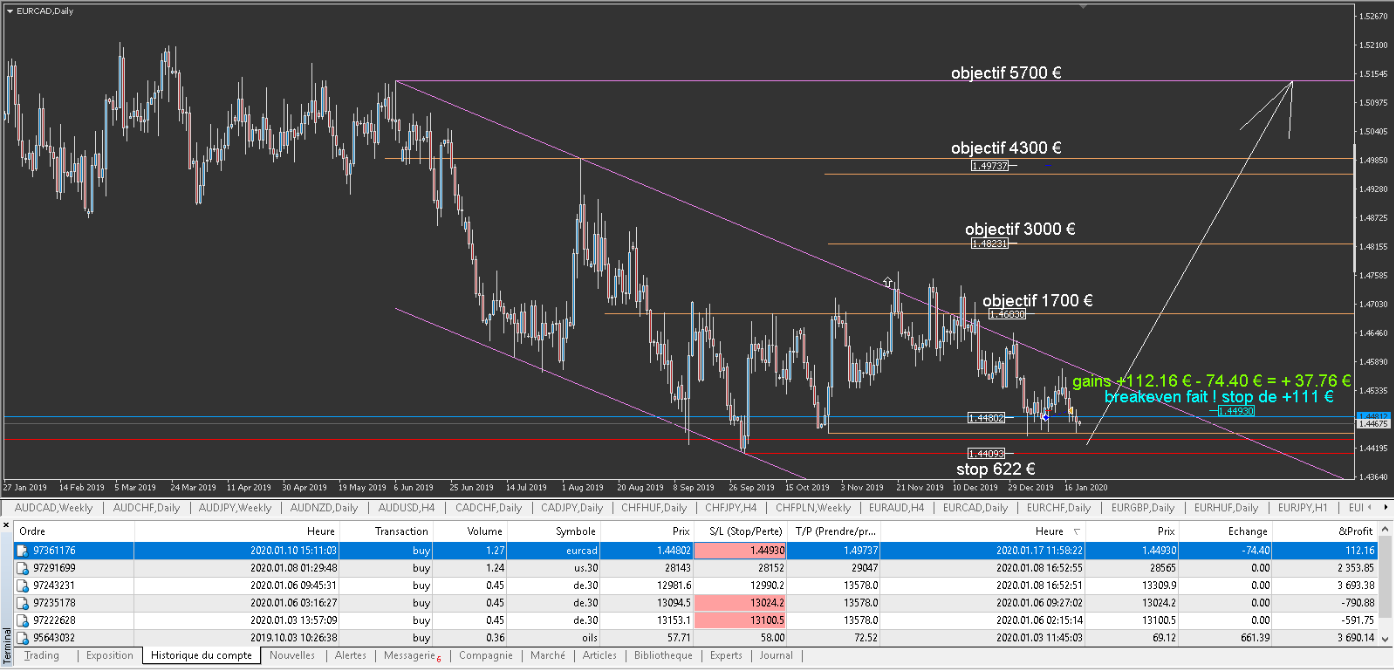Viewport: 1394px width, 670px height.
Task: Click the order 97361176 document icon
Action: click(21, 550)
